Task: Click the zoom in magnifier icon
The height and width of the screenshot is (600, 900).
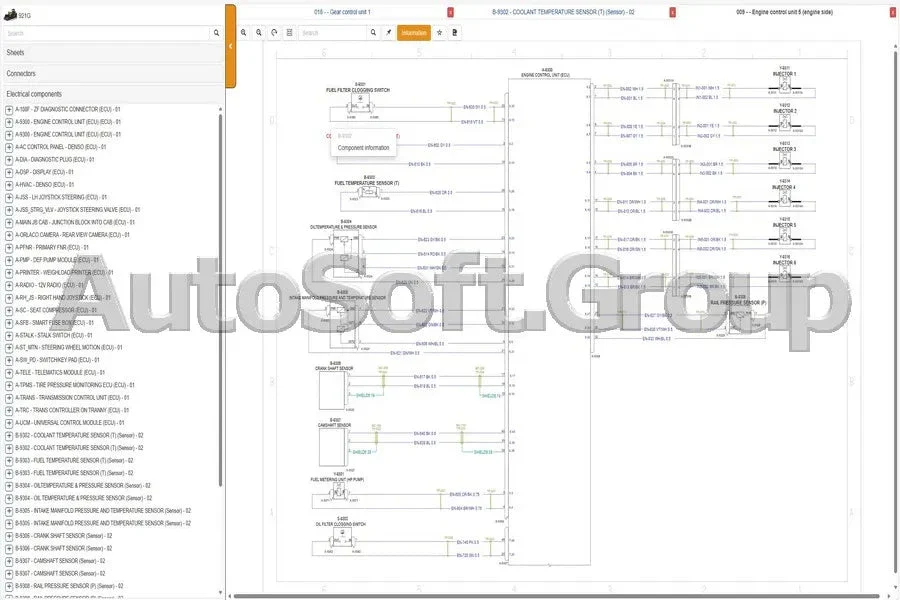Action: click(244, 33)
